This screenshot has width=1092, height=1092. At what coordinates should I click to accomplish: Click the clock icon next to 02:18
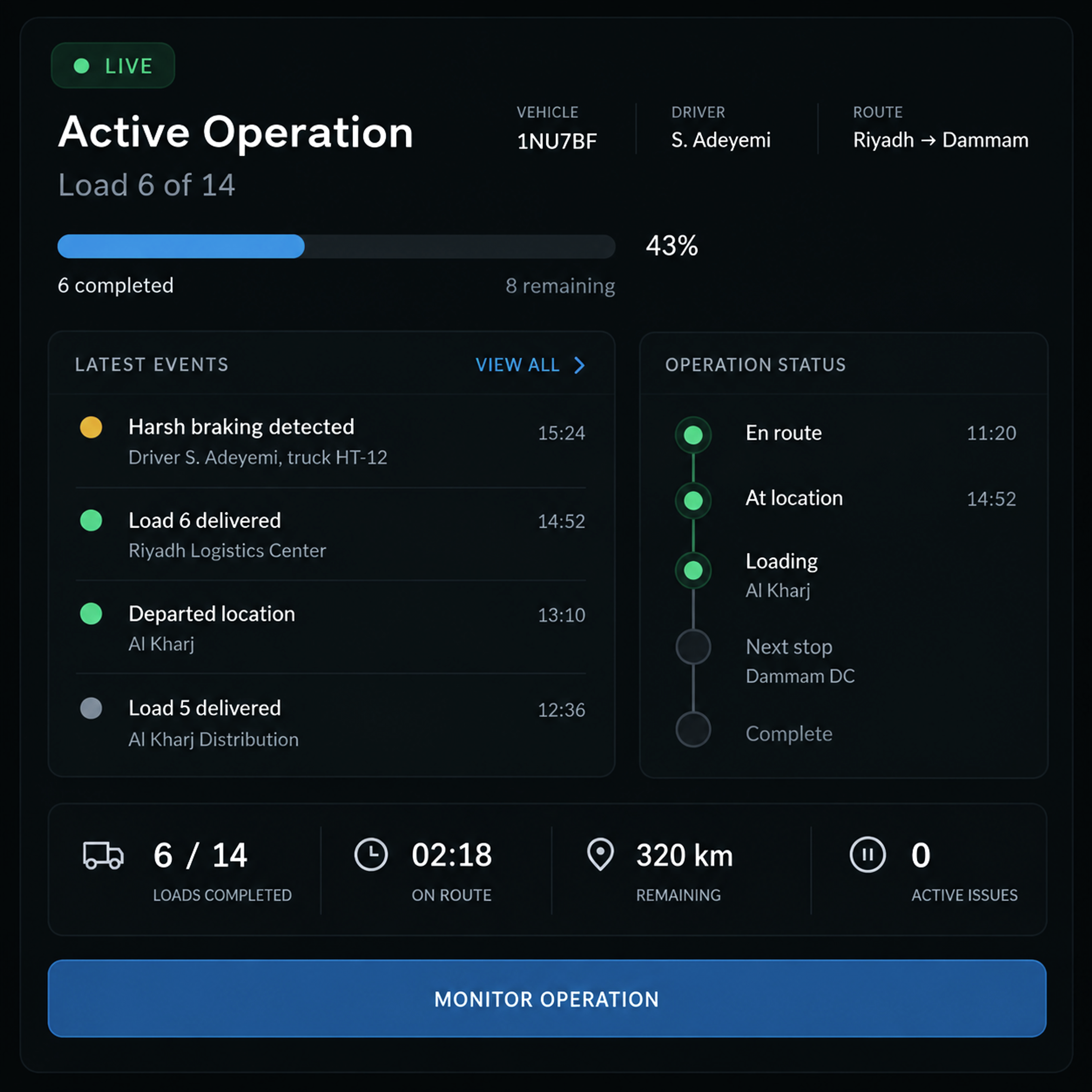(371, 854)
